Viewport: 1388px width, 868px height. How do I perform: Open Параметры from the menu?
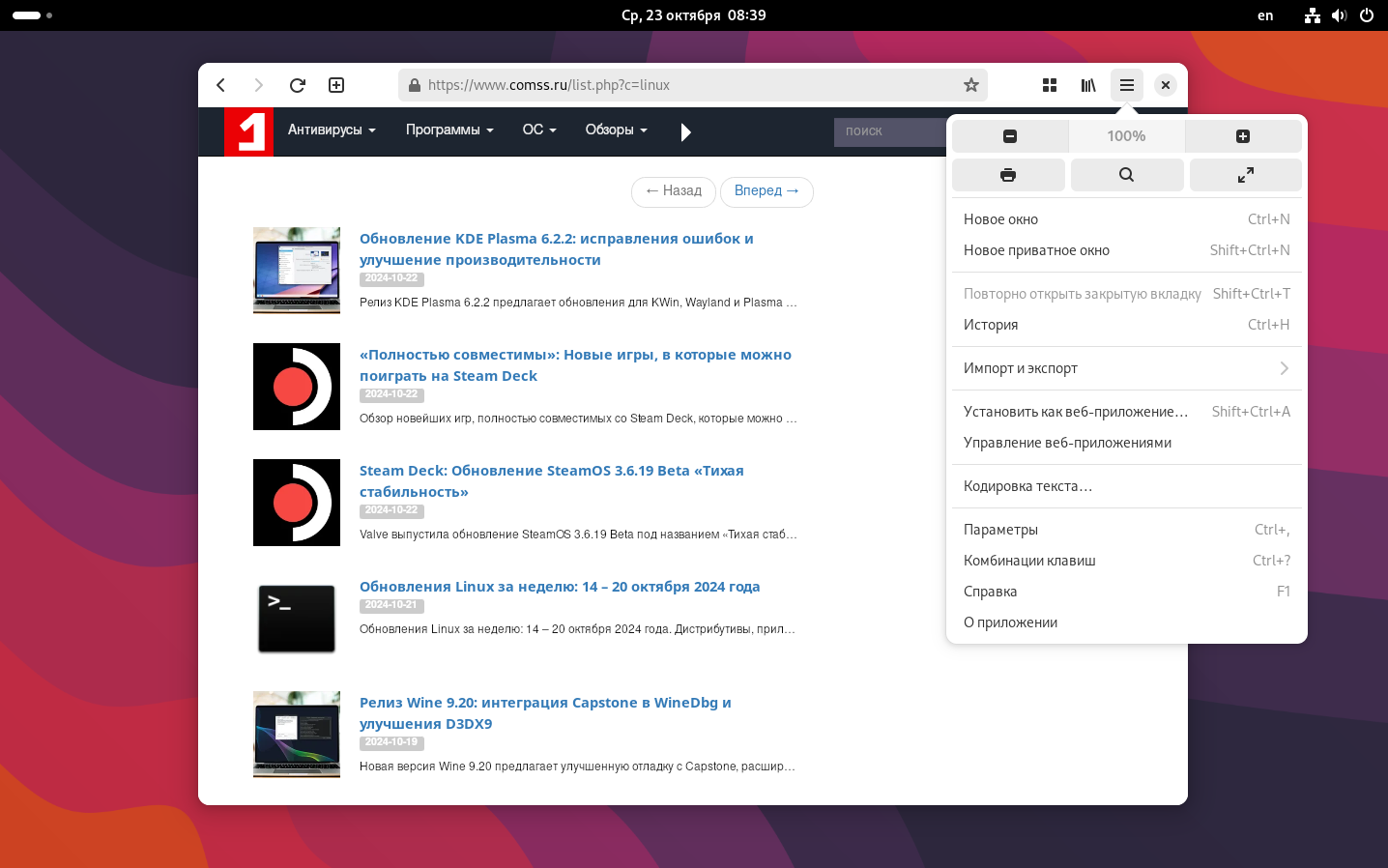pyautogui.click(x=1000, y=530)
